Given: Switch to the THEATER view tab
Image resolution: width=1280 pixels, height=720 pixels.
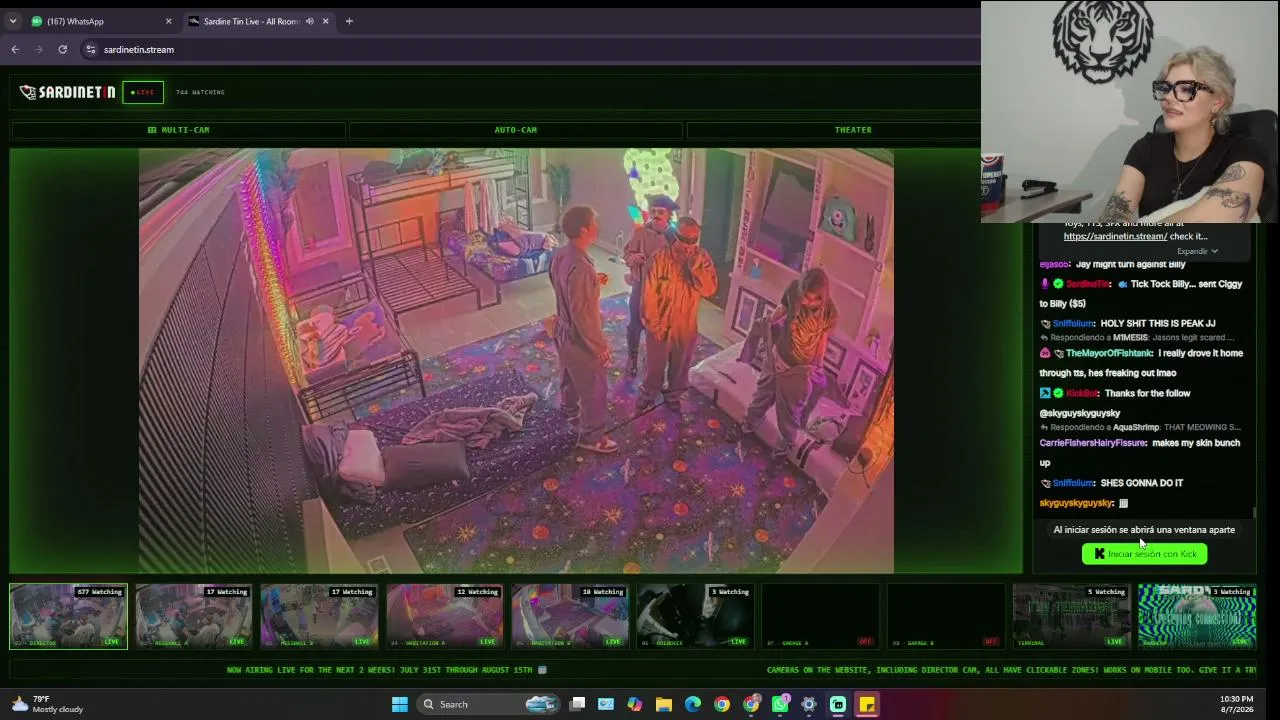Looking at the screenshot, I should (853, 130).
